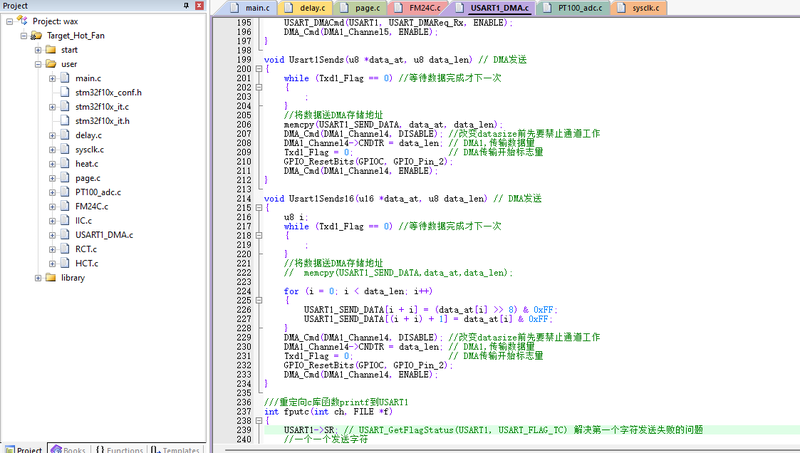Click the heat.c file icon in the tree
The height and width of the screenshot is (453, 800).
[x=65, y=164]
